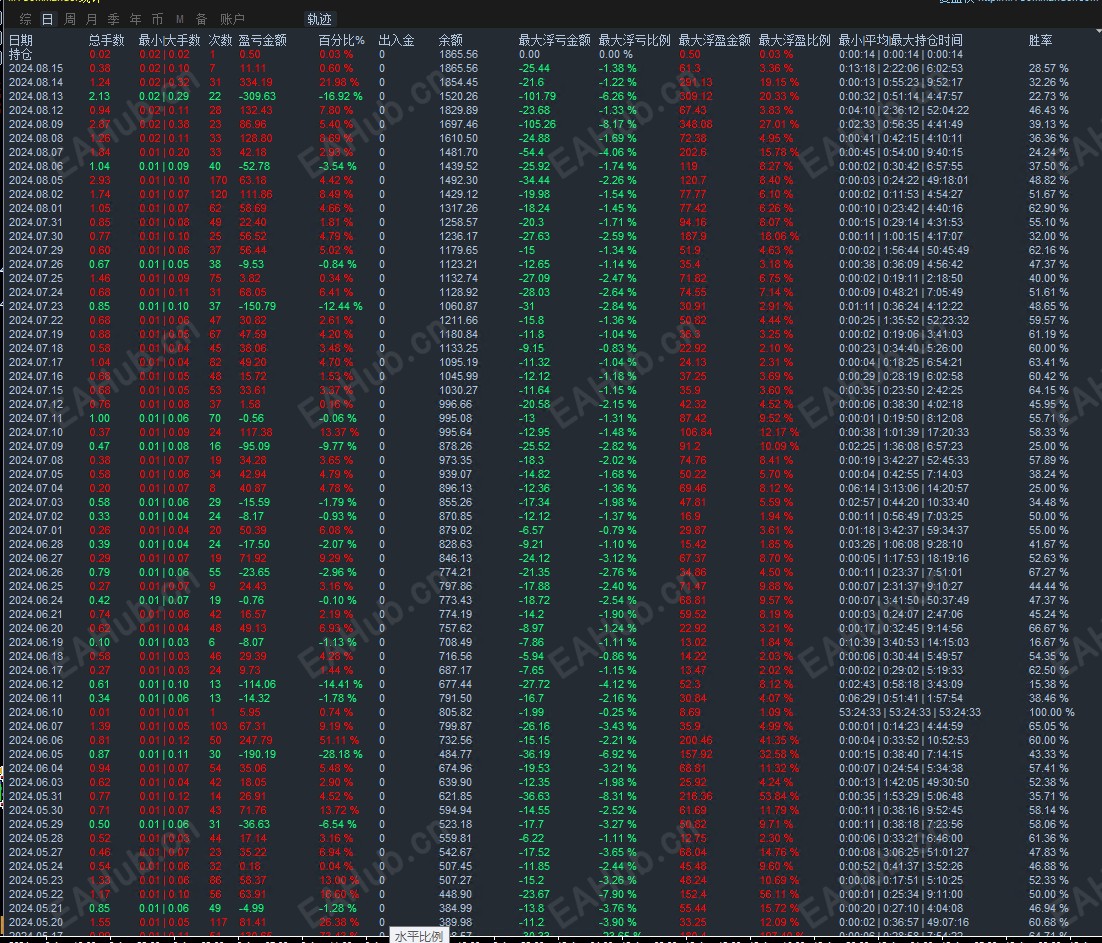Viewport: 1102px width, 943px height.
Task: Click the 100.00 % win rate cell
Action: coord(1052,713)
